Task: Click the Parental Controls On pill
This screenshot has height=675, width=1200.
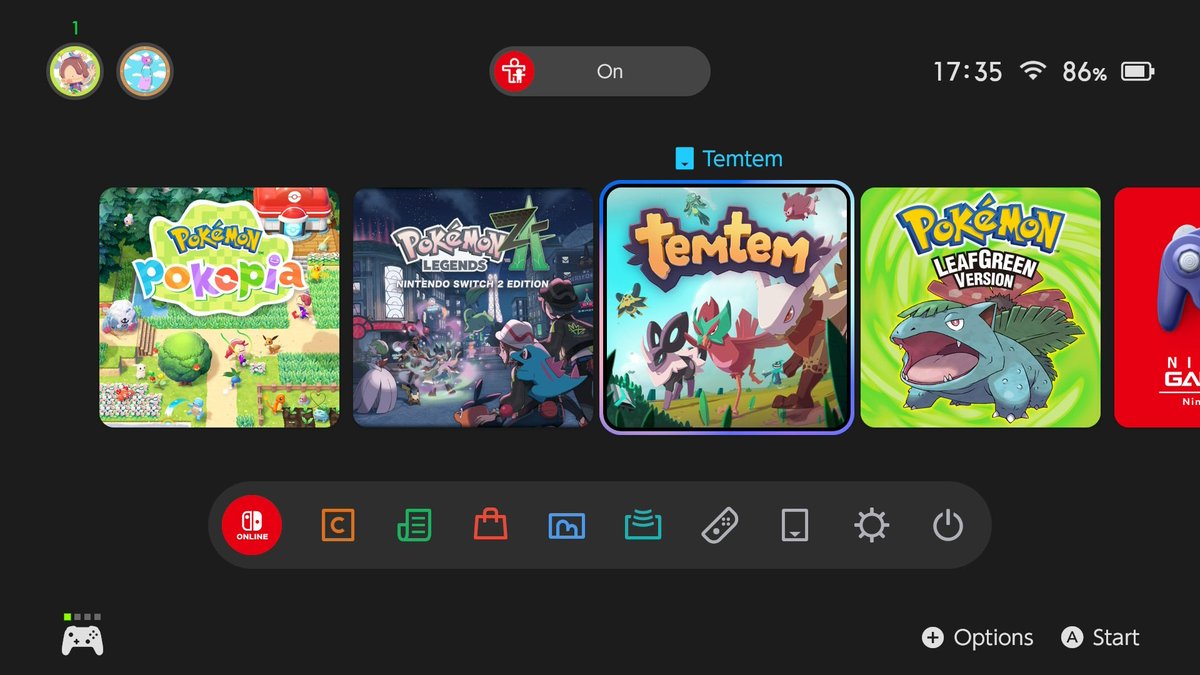Action: click(600, 72)
